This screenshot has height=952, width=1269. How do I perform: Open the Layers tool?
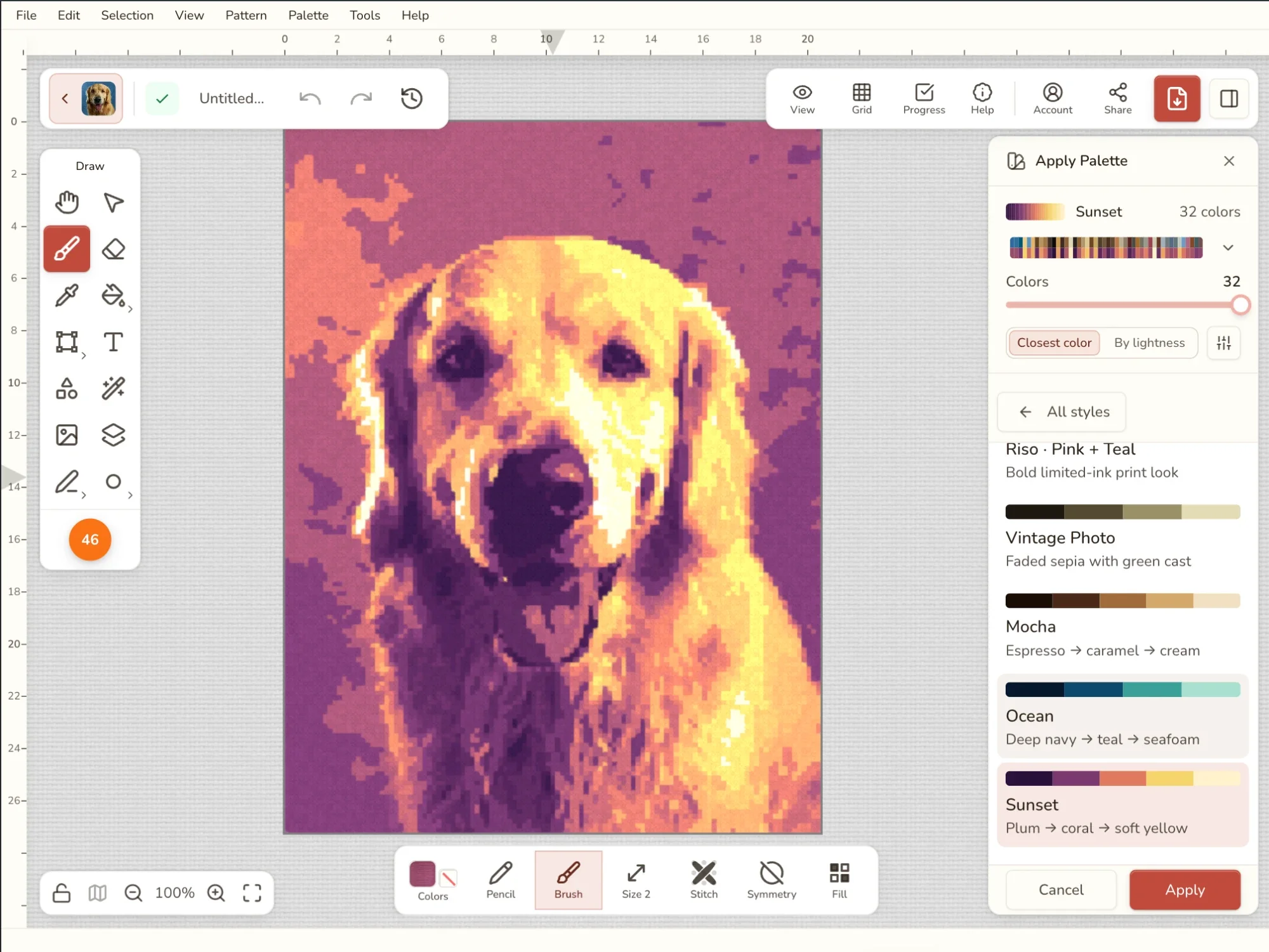[114, 435]
